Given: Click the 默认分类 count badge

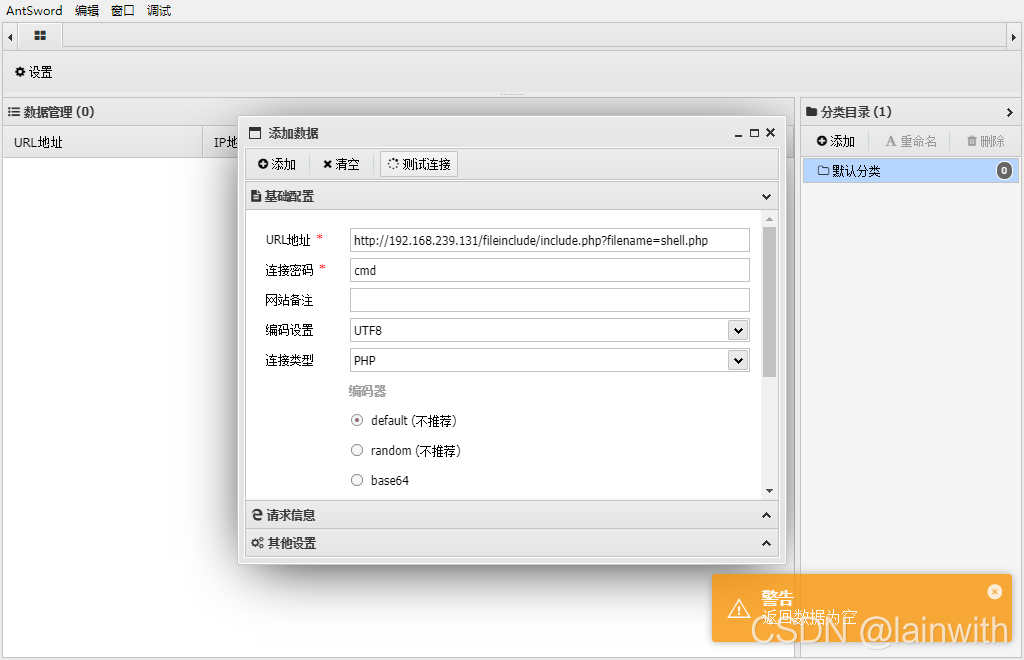Looking at the screenshot, I should pos(1004,171).
